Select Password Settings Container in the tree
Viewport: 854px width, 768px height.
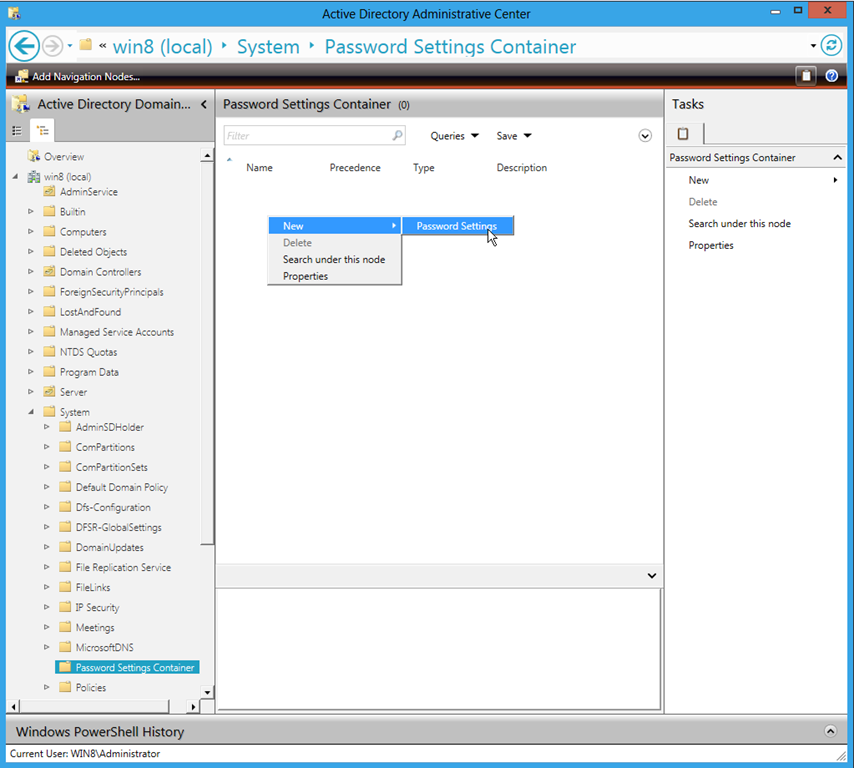click(127, 667)
